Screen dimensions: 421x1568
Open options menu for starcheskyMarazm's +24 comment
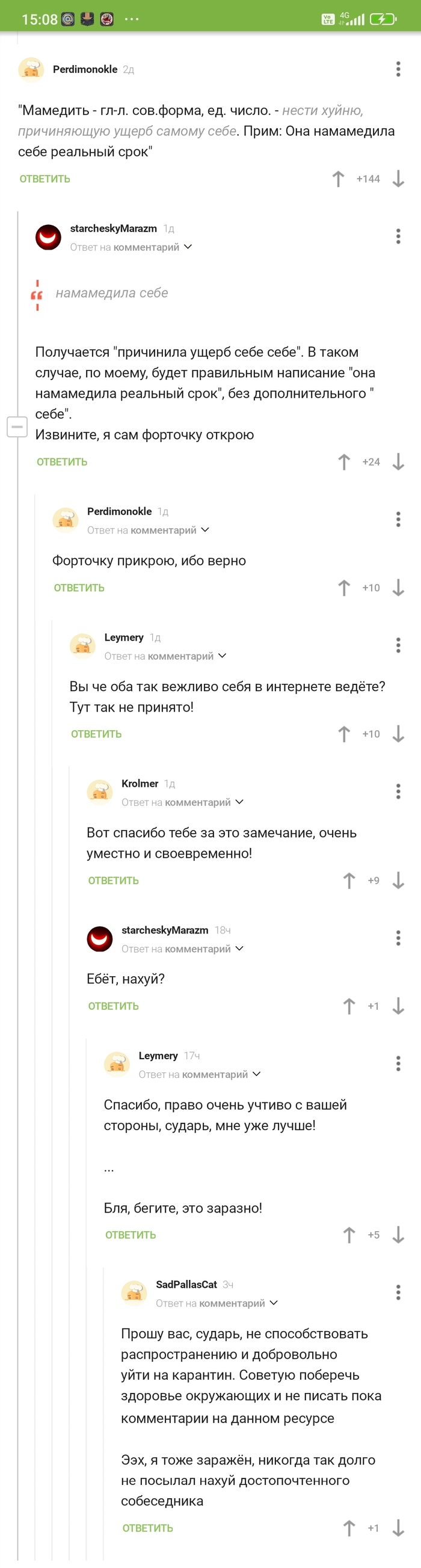click(x=399, y=236)
